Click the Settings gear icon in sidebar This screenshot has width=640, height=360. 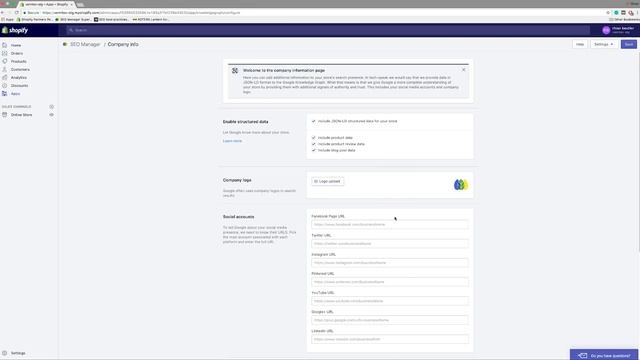click(4, 353)
